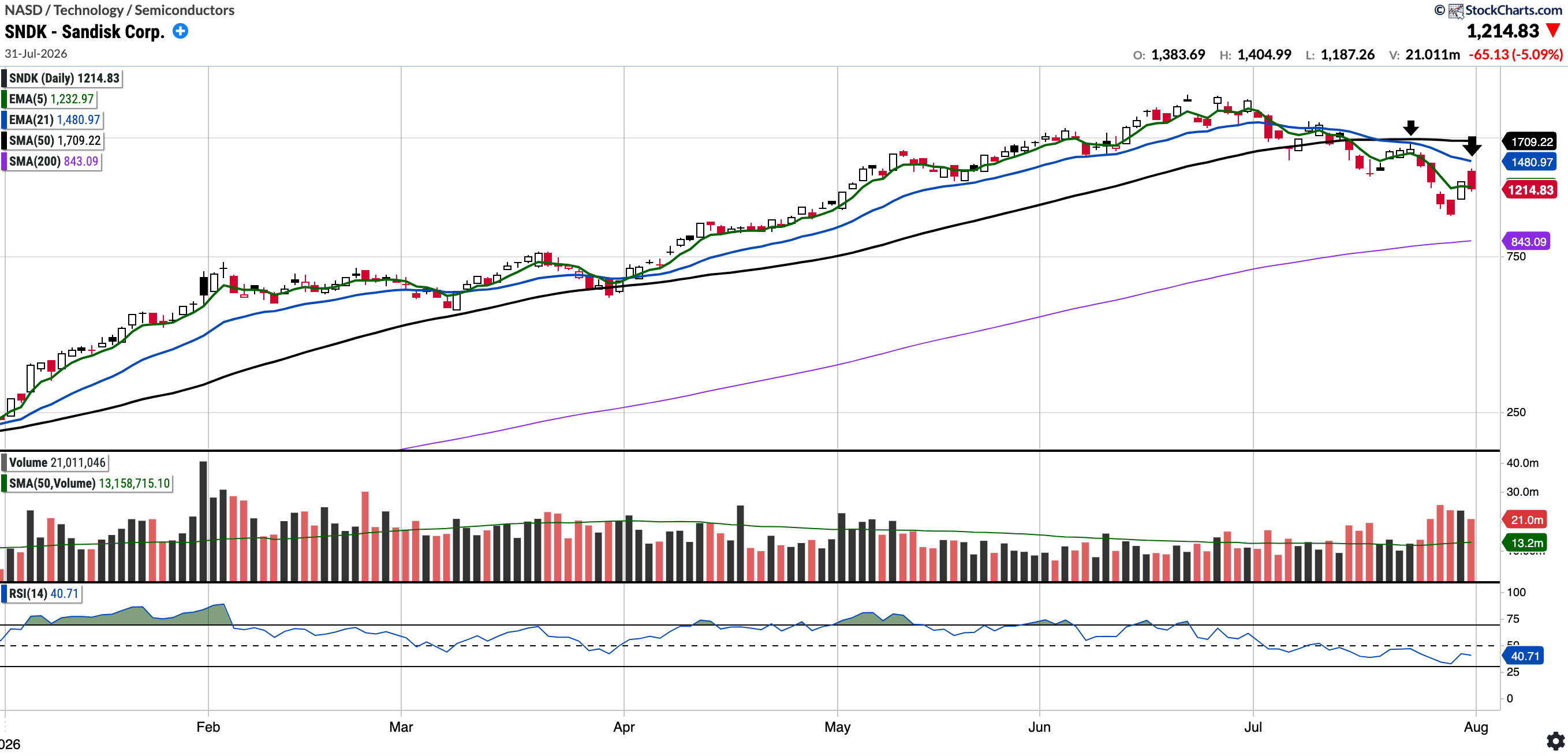Click the May label on the time axis
The height and width of the screenshot is (756, 1568).
[x=838, y=727]
